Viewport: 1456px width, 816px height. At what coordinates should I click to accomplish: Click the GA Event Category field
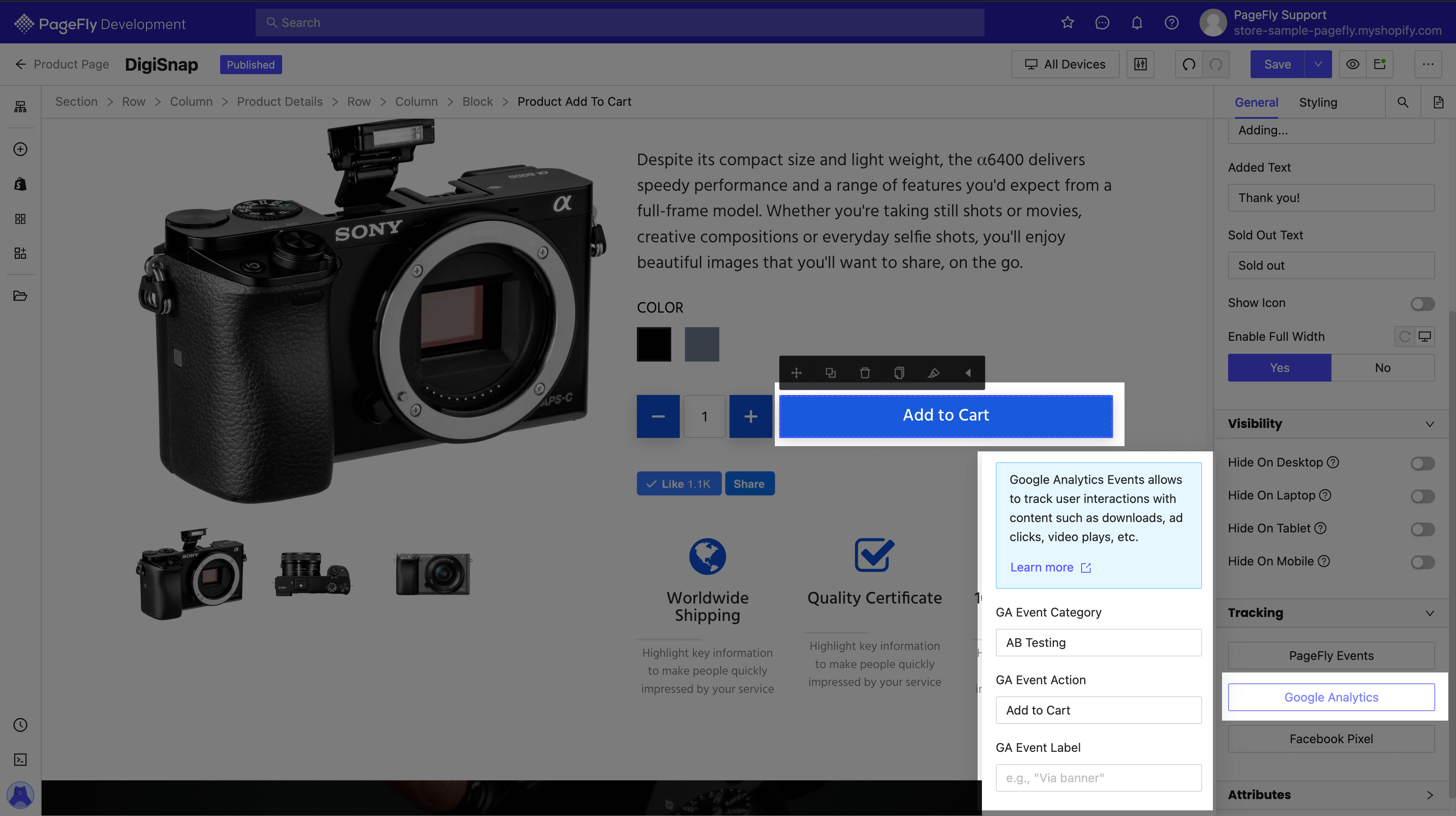click(1098, 643)
